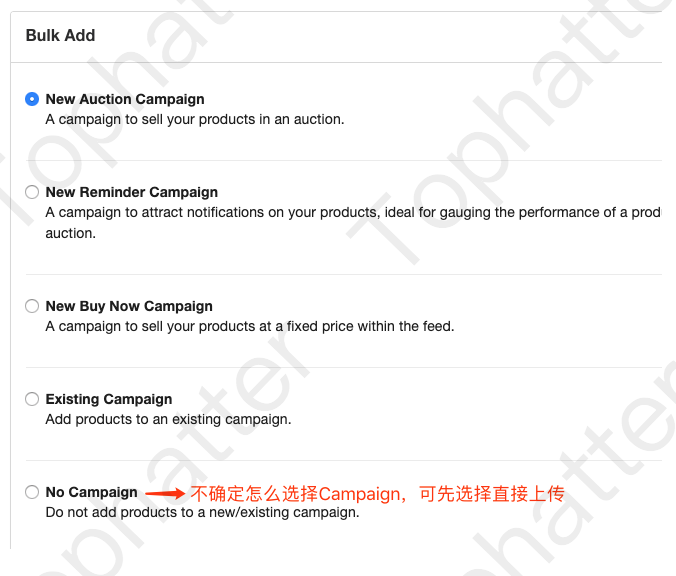The width and height of the screenshot is (676, 576).
Task: Click the New Auction Campaign label
Action: [125, 99]
